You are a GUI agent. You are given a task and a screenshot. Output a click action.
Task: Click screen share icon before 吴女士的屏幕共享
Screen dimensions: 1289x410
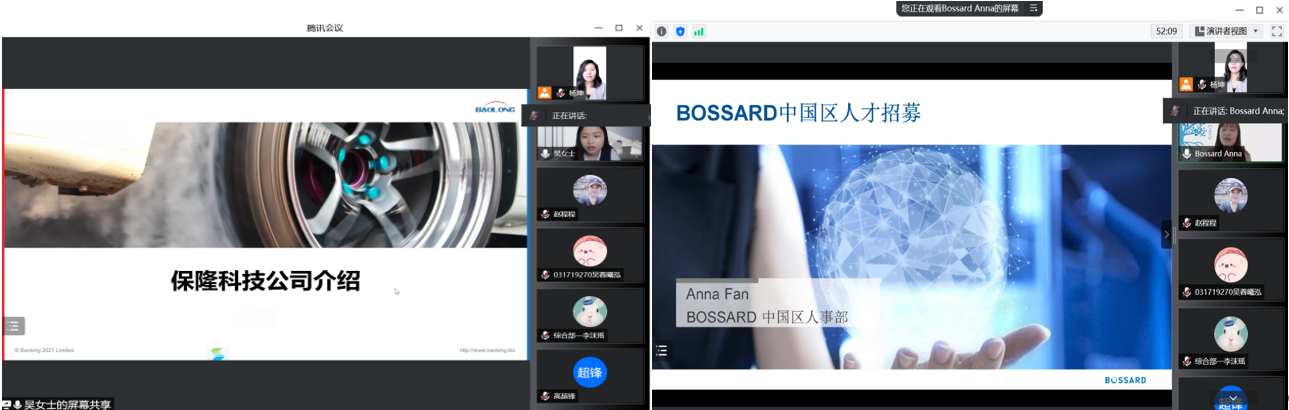pyautogui.click(x=7, y=404)
